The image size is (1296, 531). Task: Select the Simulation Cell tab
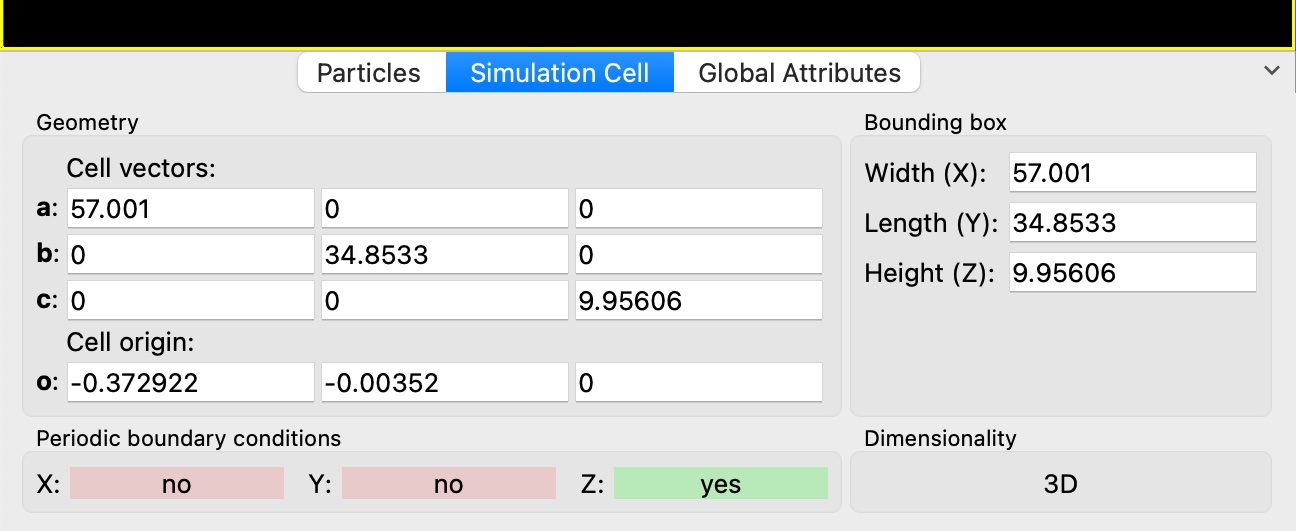559,73
